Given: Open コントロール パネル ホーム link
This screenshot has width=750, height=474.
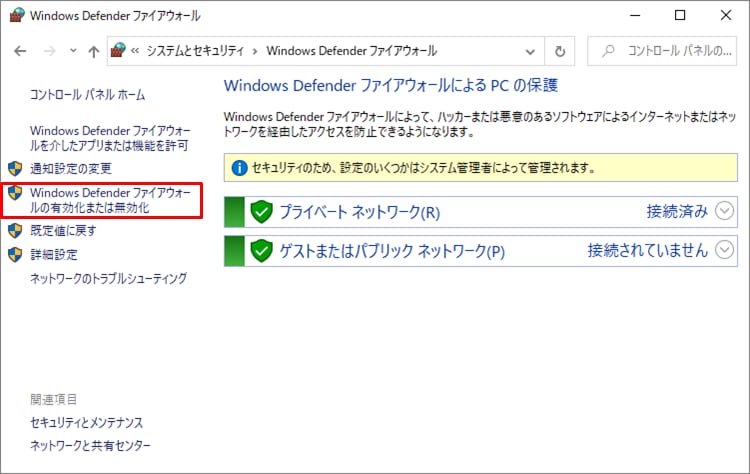Looking at the screenshot, I should tap(88, 95).
